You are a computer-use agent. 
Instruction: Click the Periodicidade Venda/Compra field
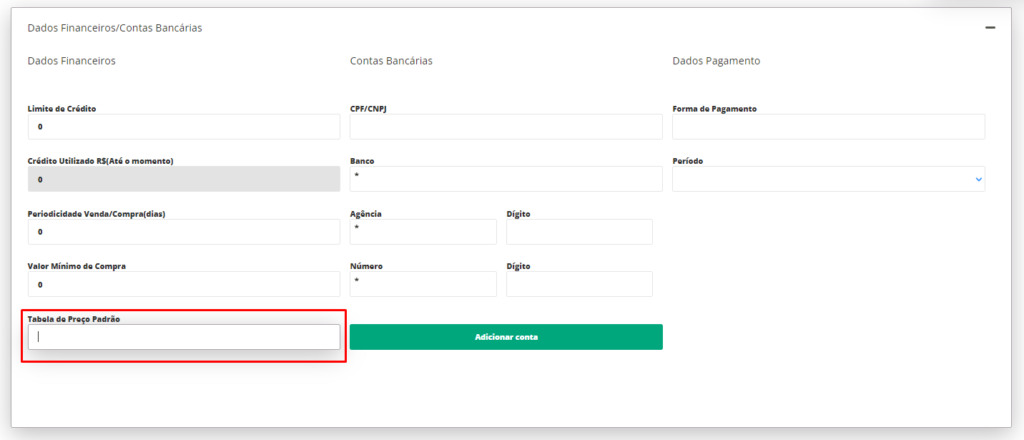click(x=184, y=232)
